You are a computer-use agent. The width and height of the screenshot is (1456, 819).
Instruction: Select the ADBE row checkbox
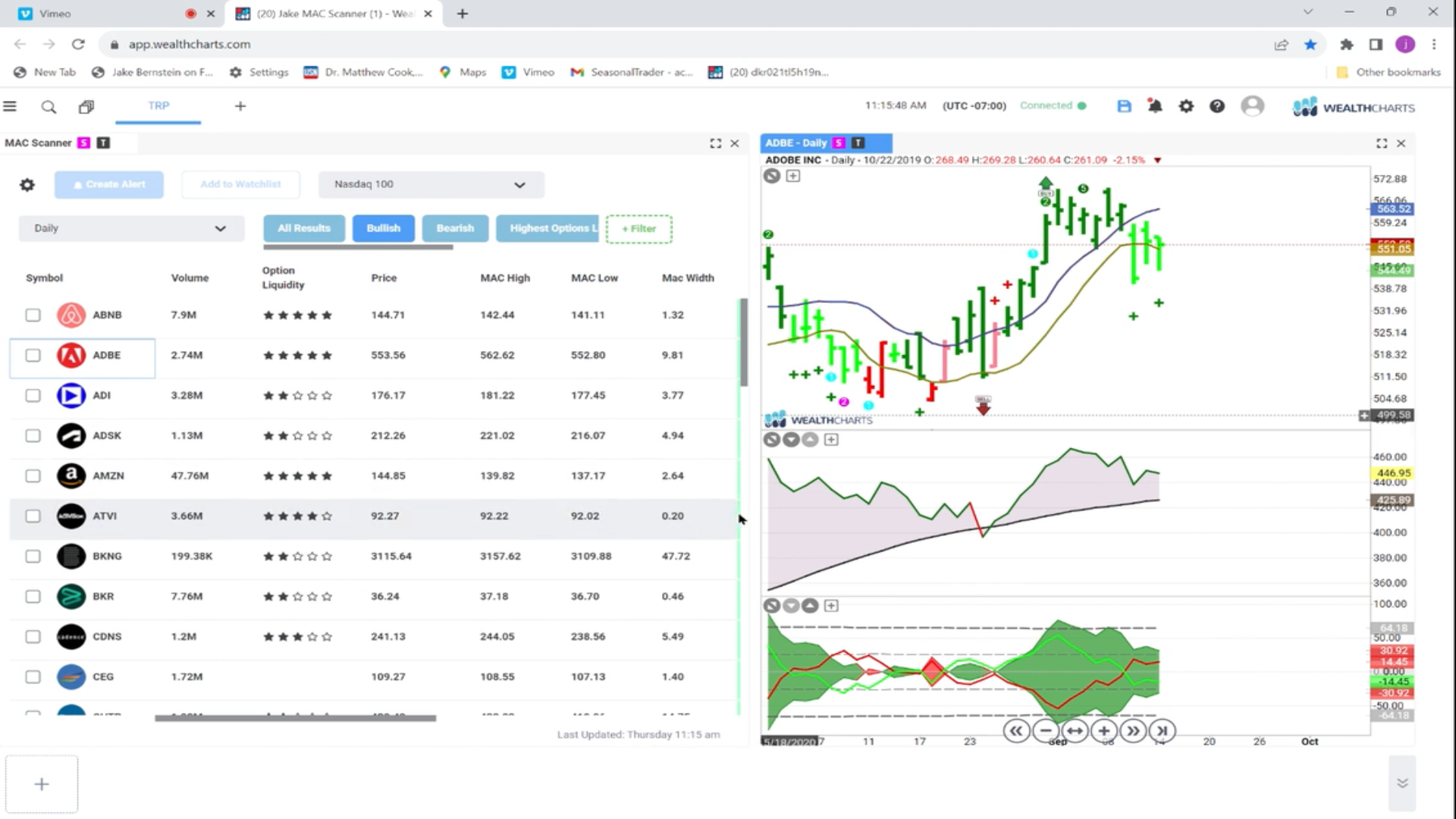(x=33, y=355)
